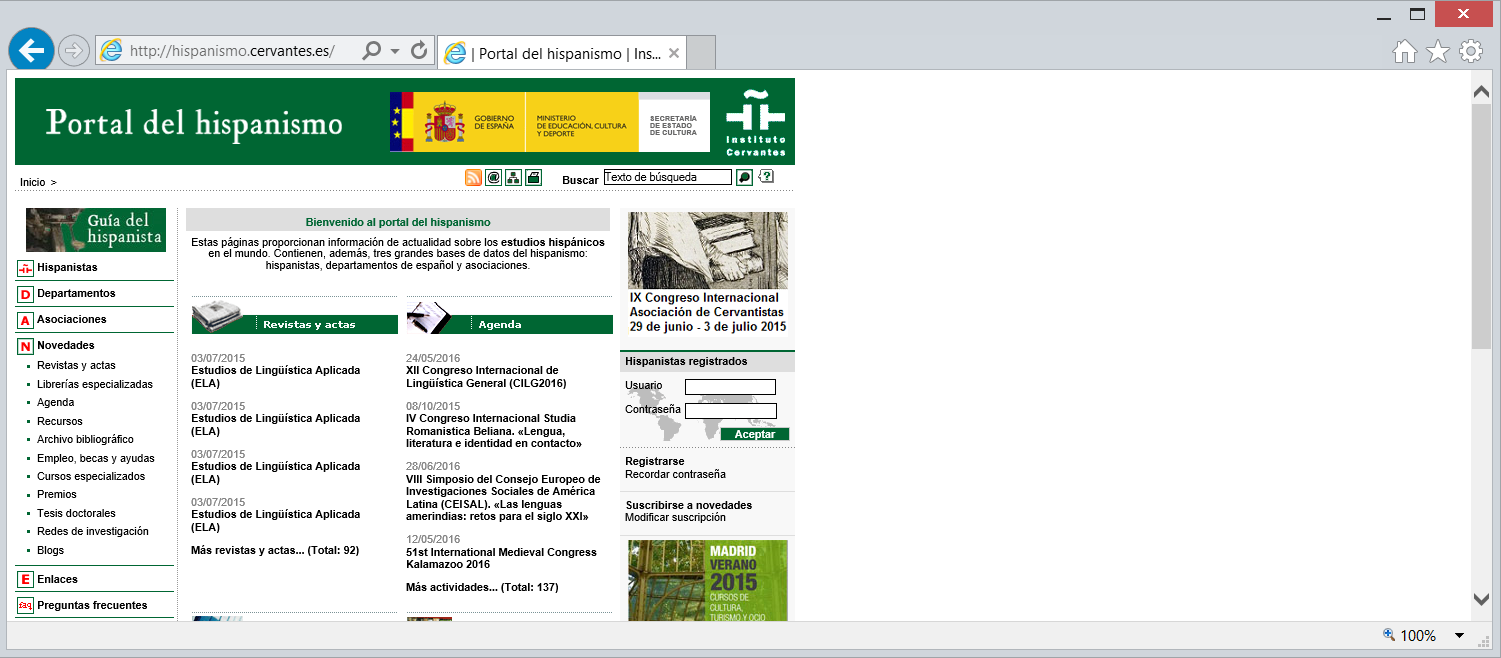Open the RSS feed icon
Image resolution: width=1501 pixels, height=658 pixels.
point(473,178)
